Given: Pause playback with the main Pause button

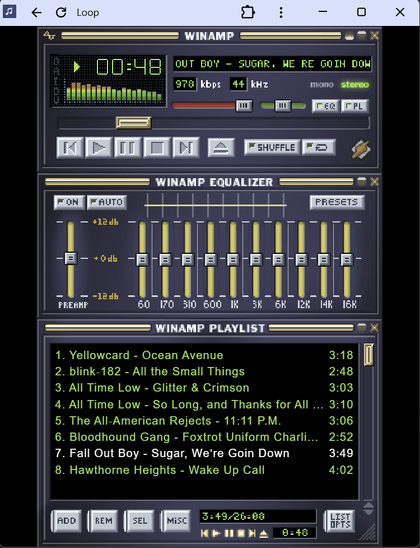Looking at the screenshot, I should (128, 147).
